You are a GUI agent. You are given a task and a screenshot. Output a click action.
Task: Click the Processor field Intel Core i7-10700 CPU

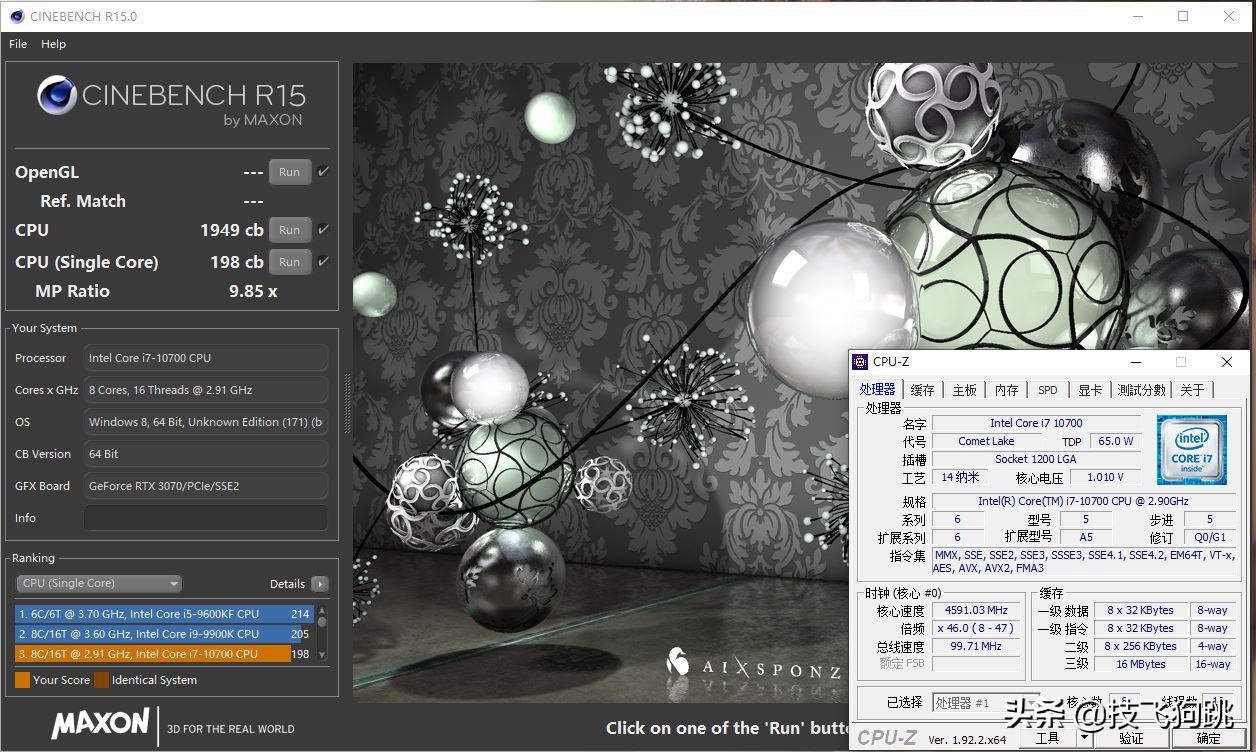pyautogui.click(x=206, y=358)
